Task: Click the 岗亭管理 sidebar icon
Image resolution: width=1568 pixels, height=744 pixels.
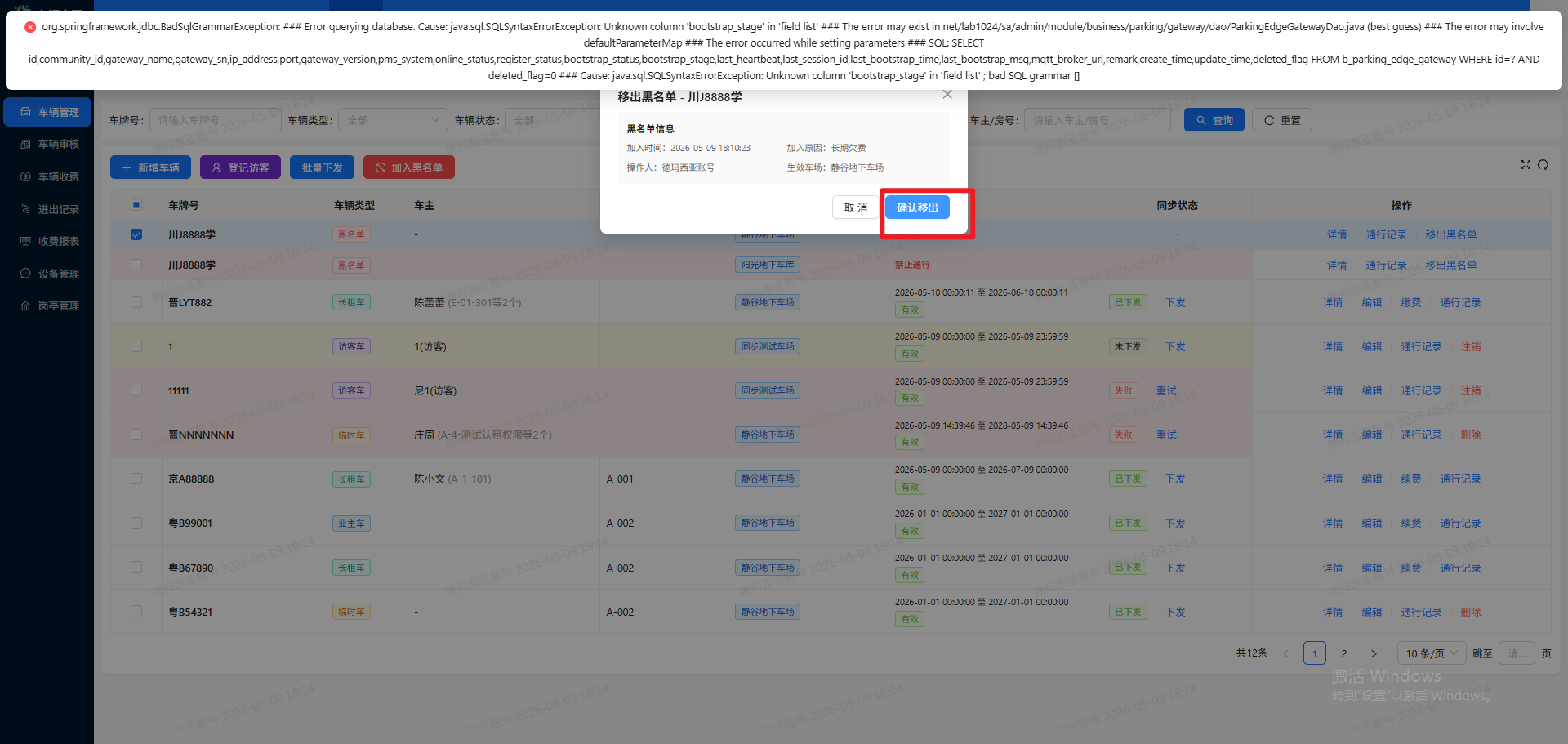Action: [x=25, y=305]
